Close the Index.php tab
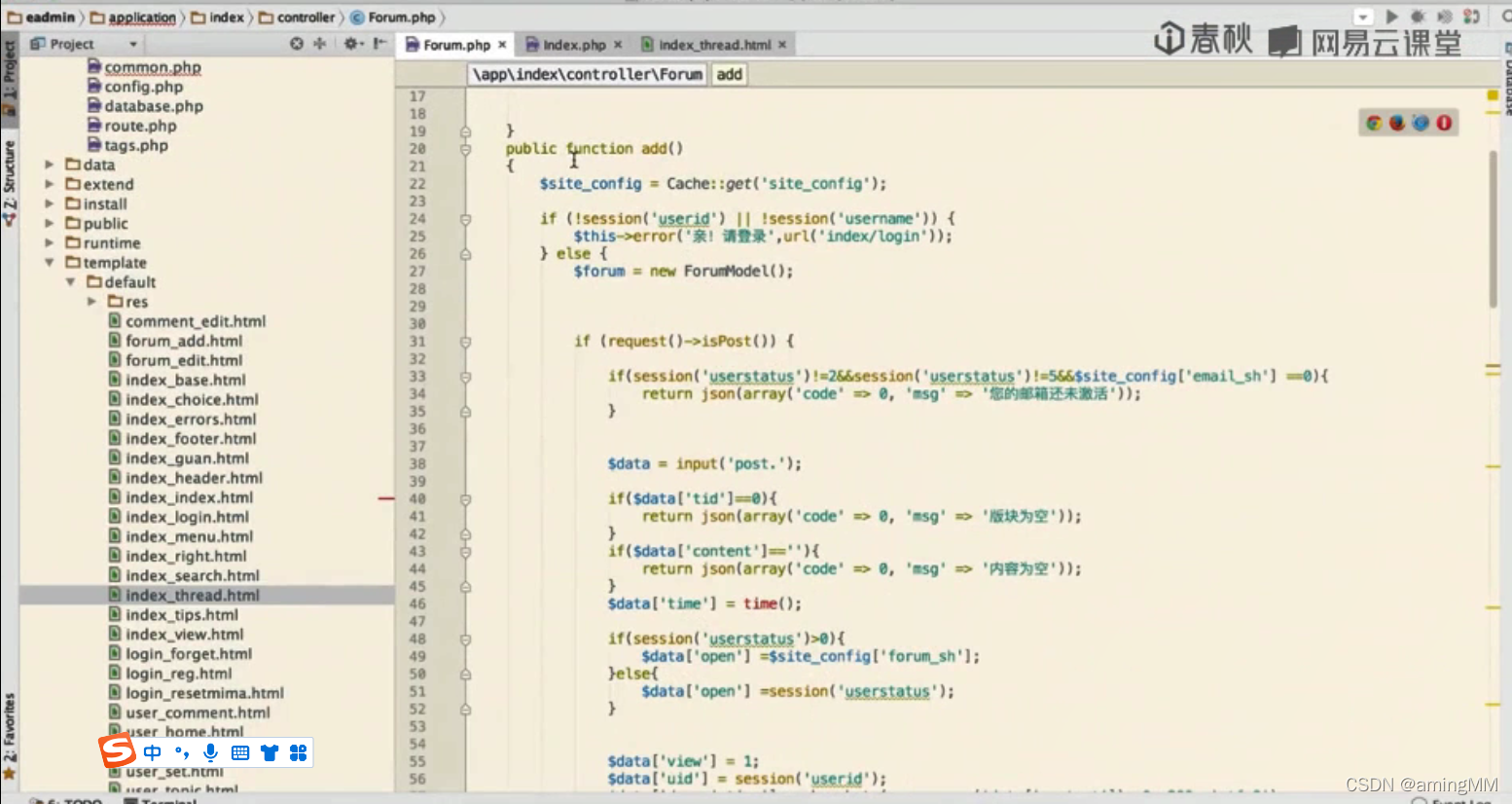Screen dimensions: 1512x804 pyautogui.click(x=618, y=45)
